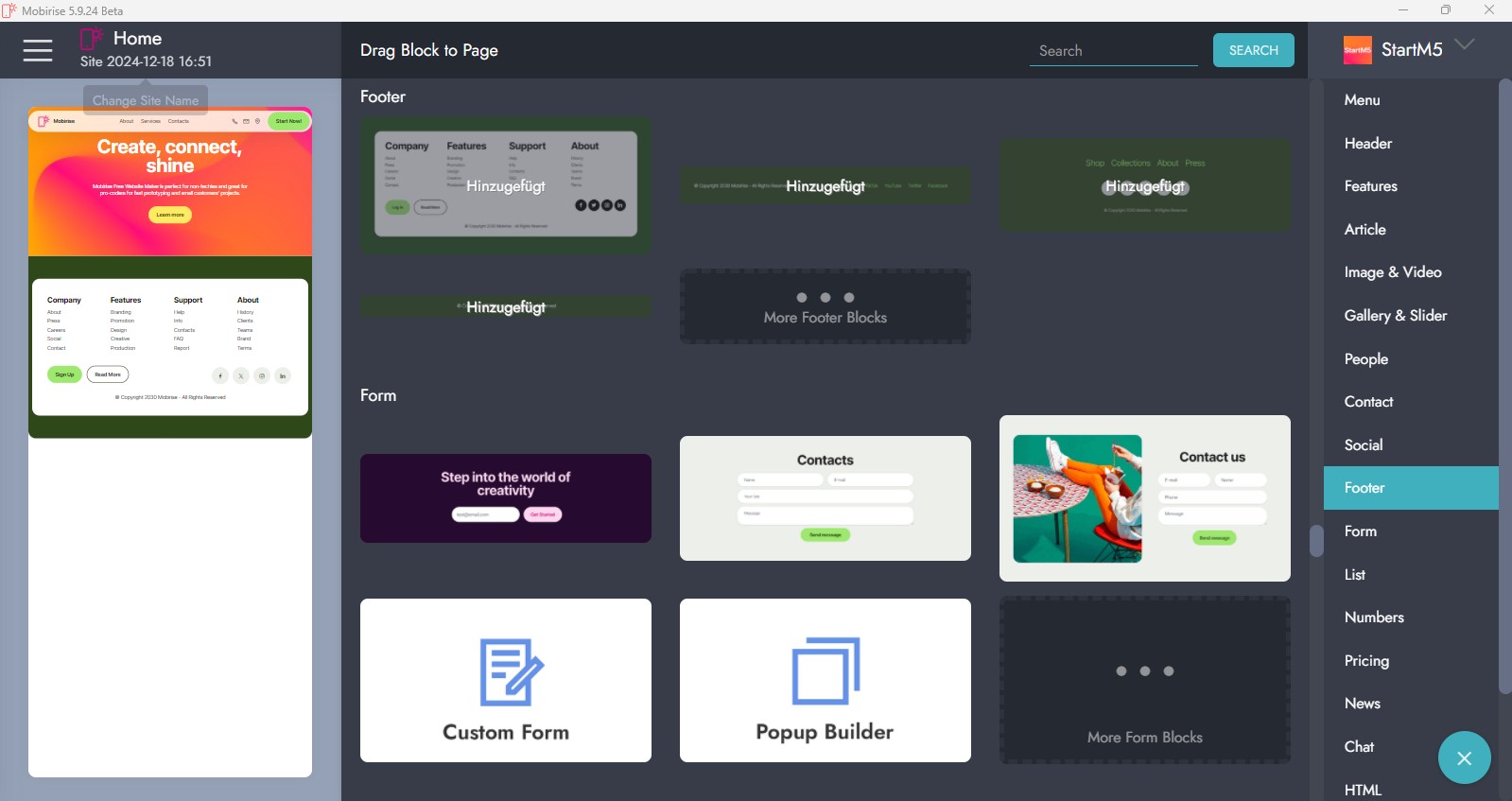Pick the four-column Company/Features footer block thumbnail
Screen dimensions: 1512x801
pyautogui.click(x=506, y=184)
